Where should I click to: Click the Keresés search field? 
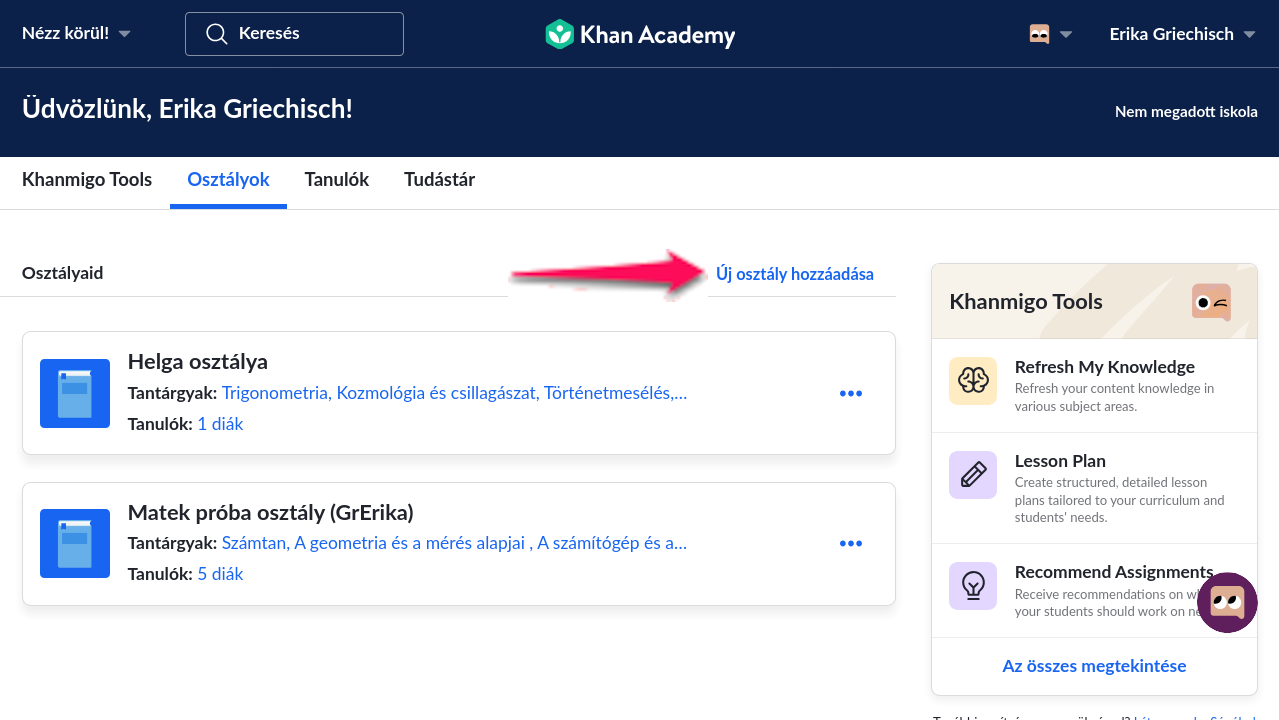click(294, 34)
